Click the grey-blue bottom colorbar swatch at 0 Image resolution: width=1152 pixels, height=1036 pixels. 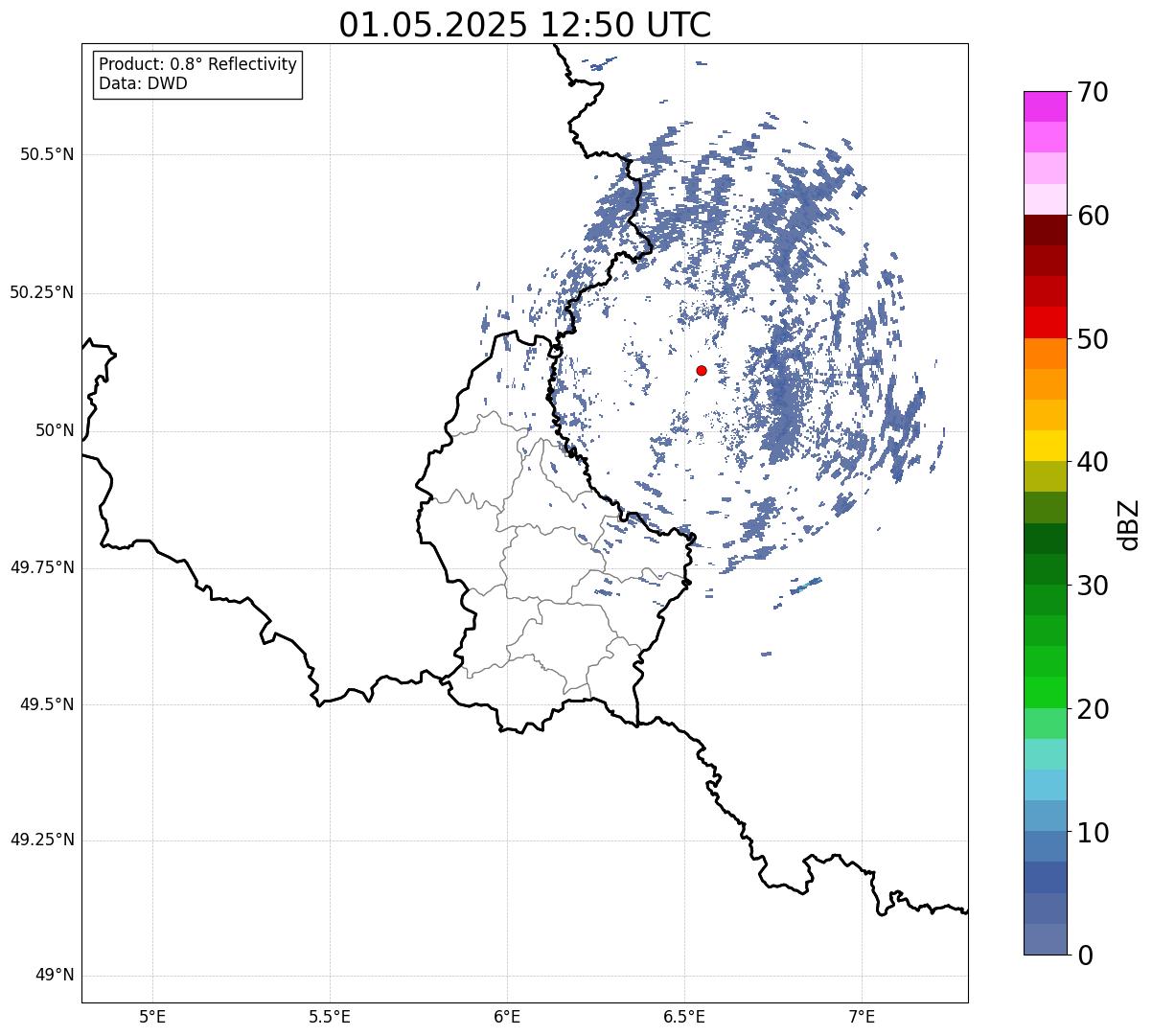tap(1045, 939)
